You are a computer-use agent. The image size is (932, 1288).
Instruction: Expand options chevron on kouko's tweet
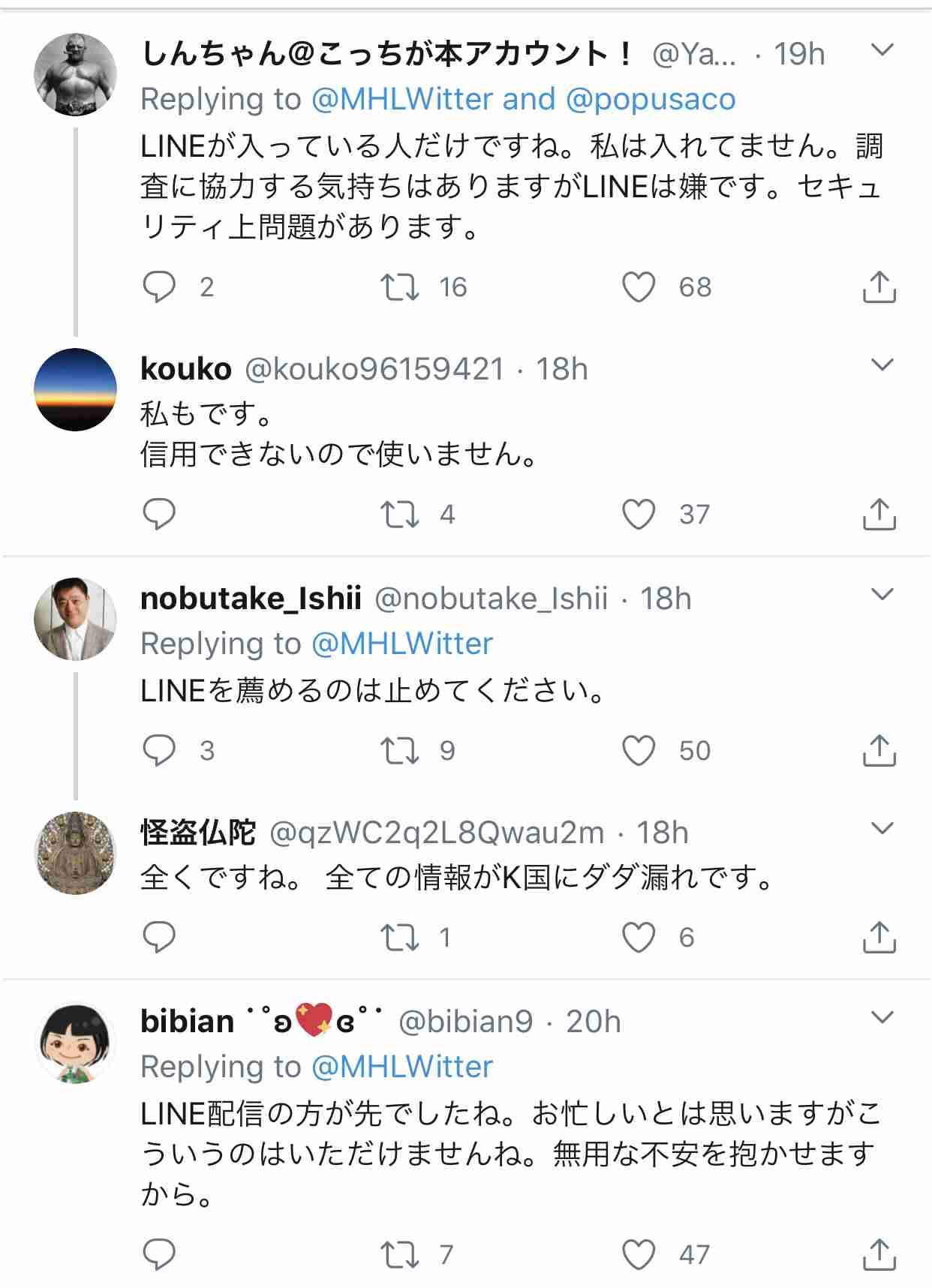tap(883, 365)
